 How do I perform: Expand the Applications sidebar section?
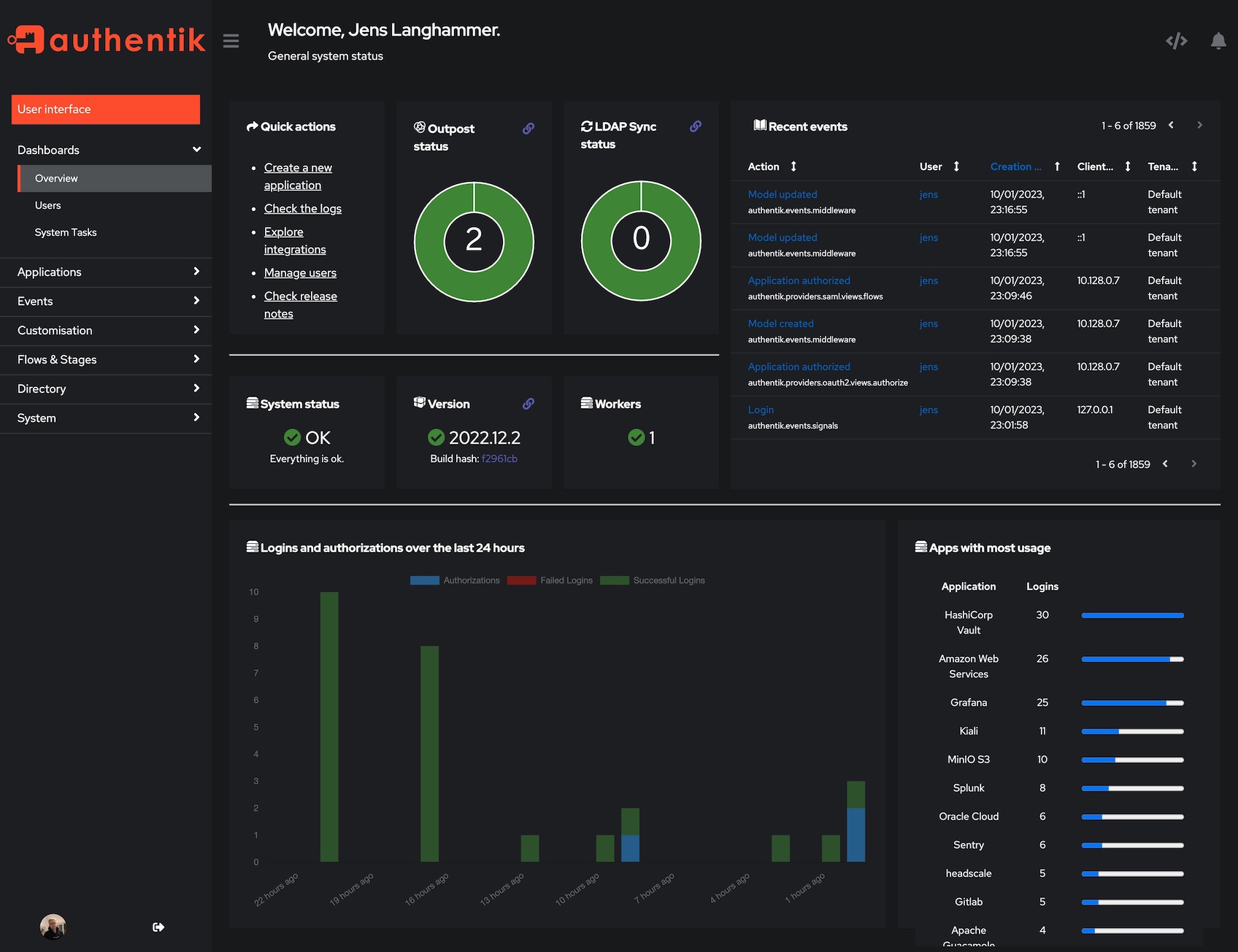(107, 272)
